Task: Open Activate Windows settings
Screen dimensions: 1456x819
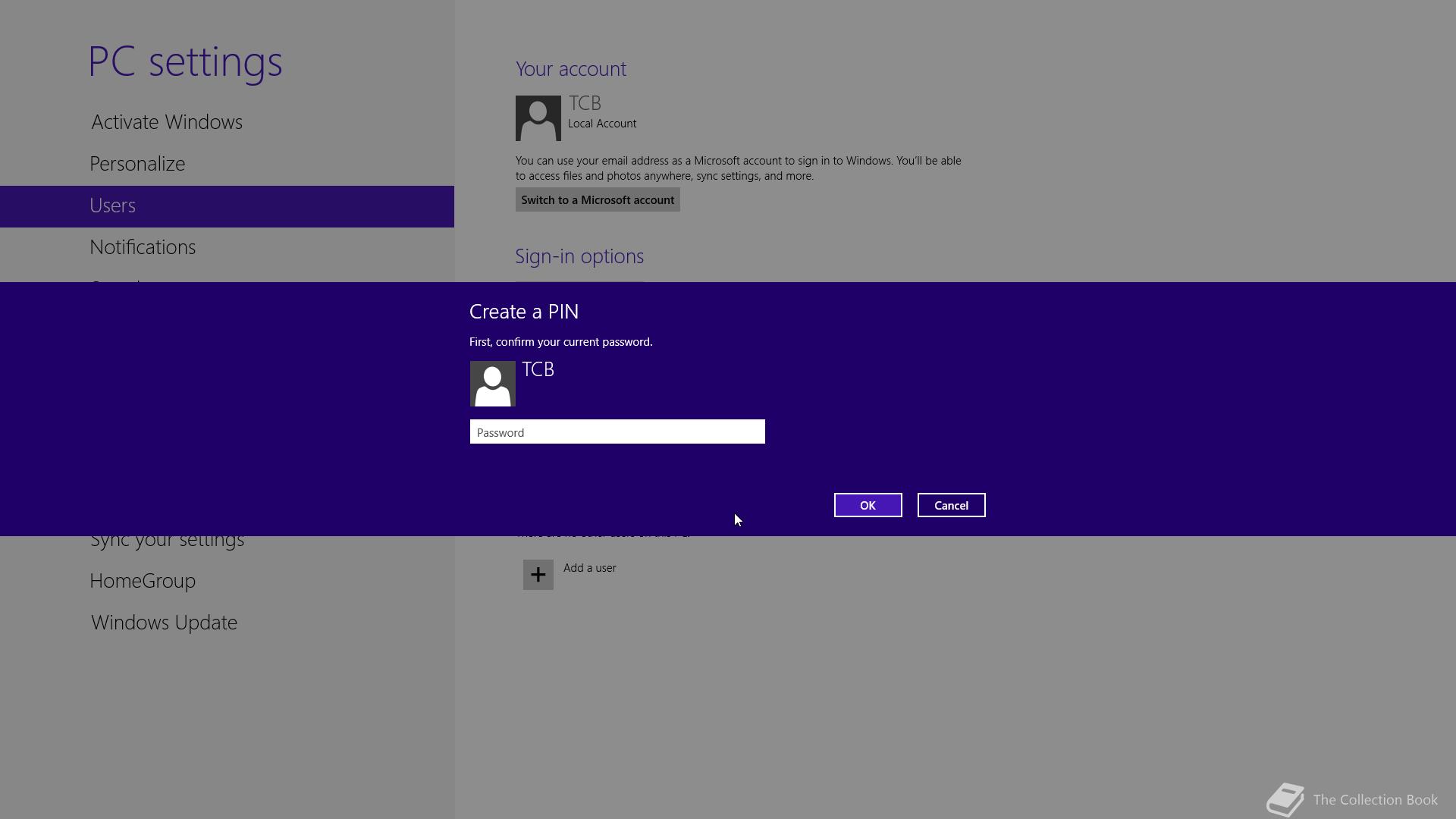Action: [x=167, y=122]
